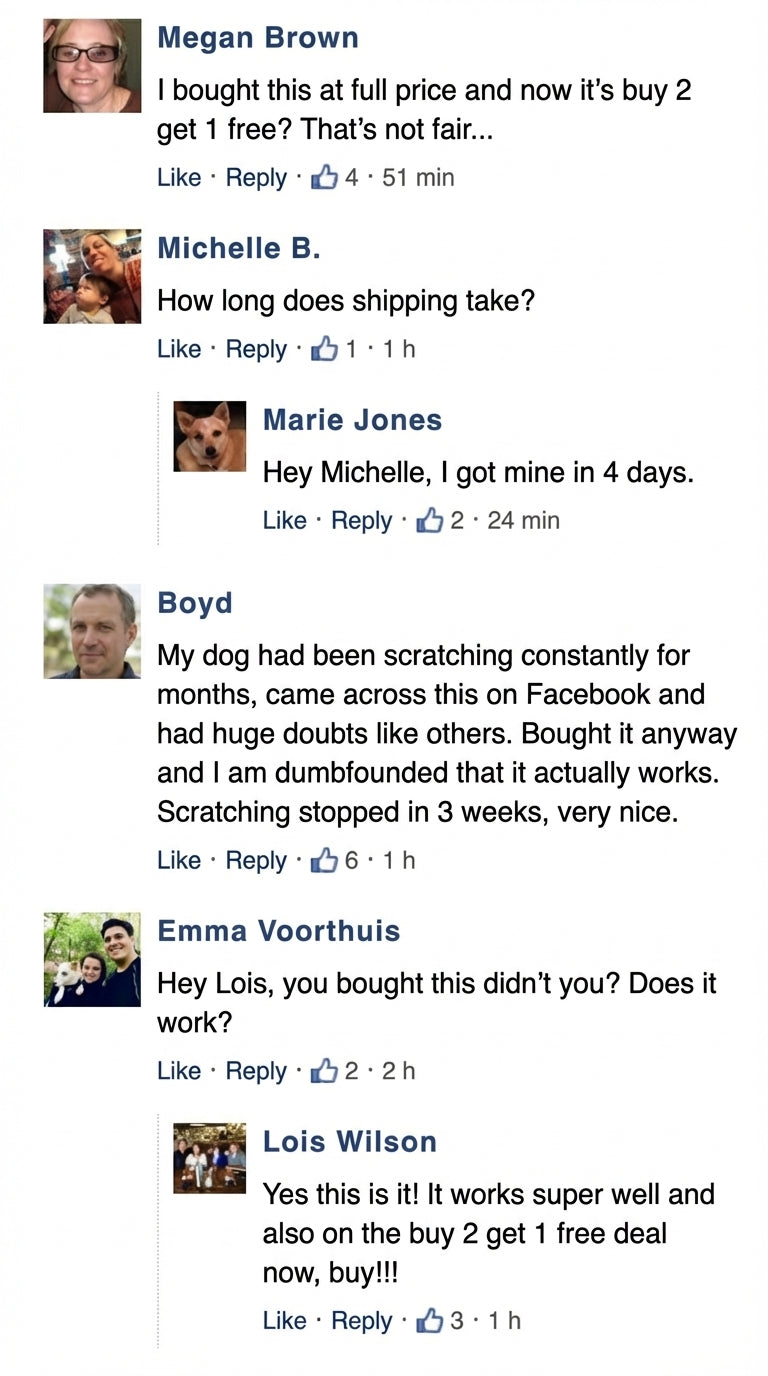Visit Lois Wilson's profile via her name
The height and width of the screenshot is (1376, 768).
(x=349, y=1141)
